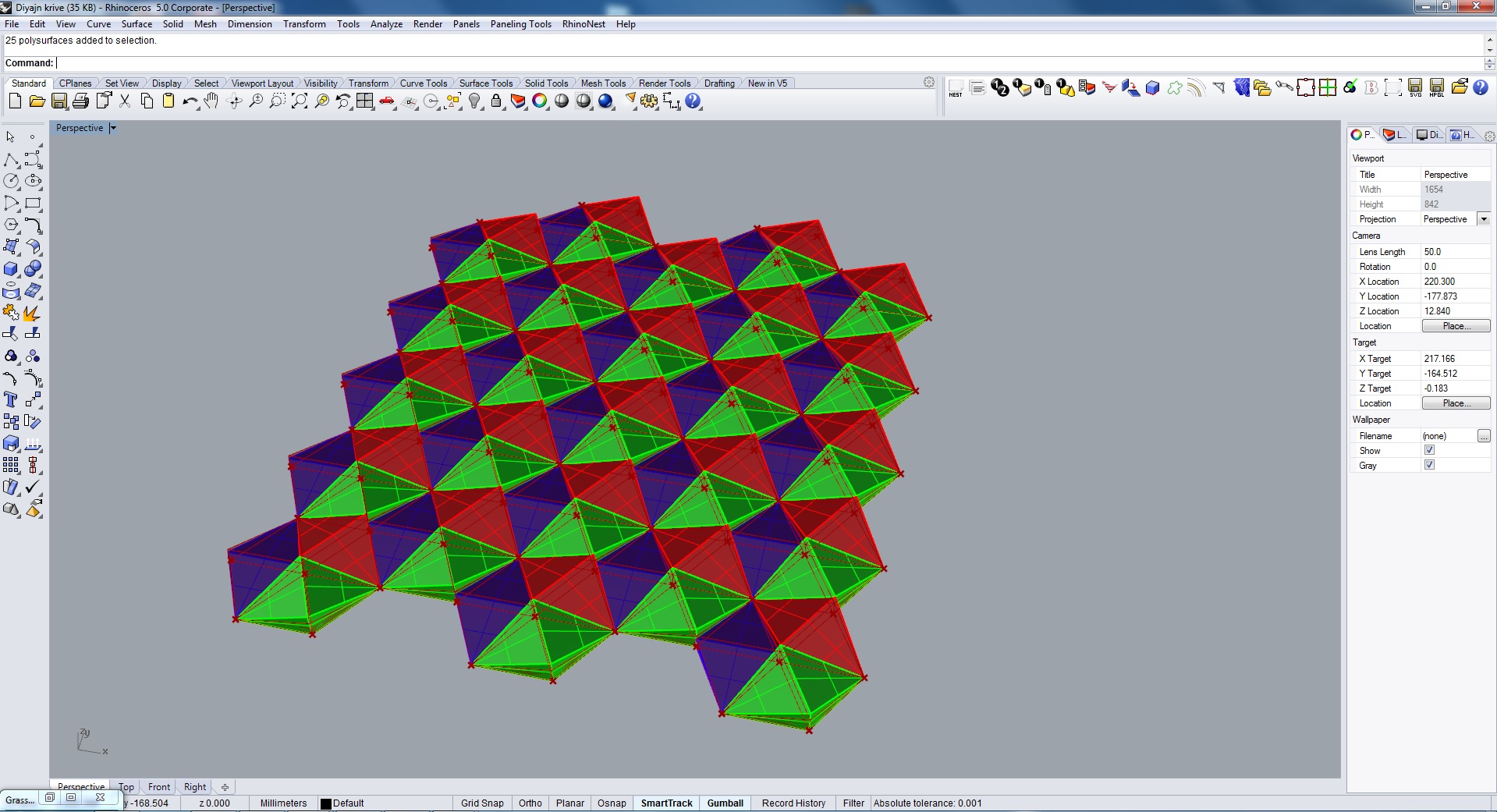Click the Save HPGL icon

pos(1437,88)
